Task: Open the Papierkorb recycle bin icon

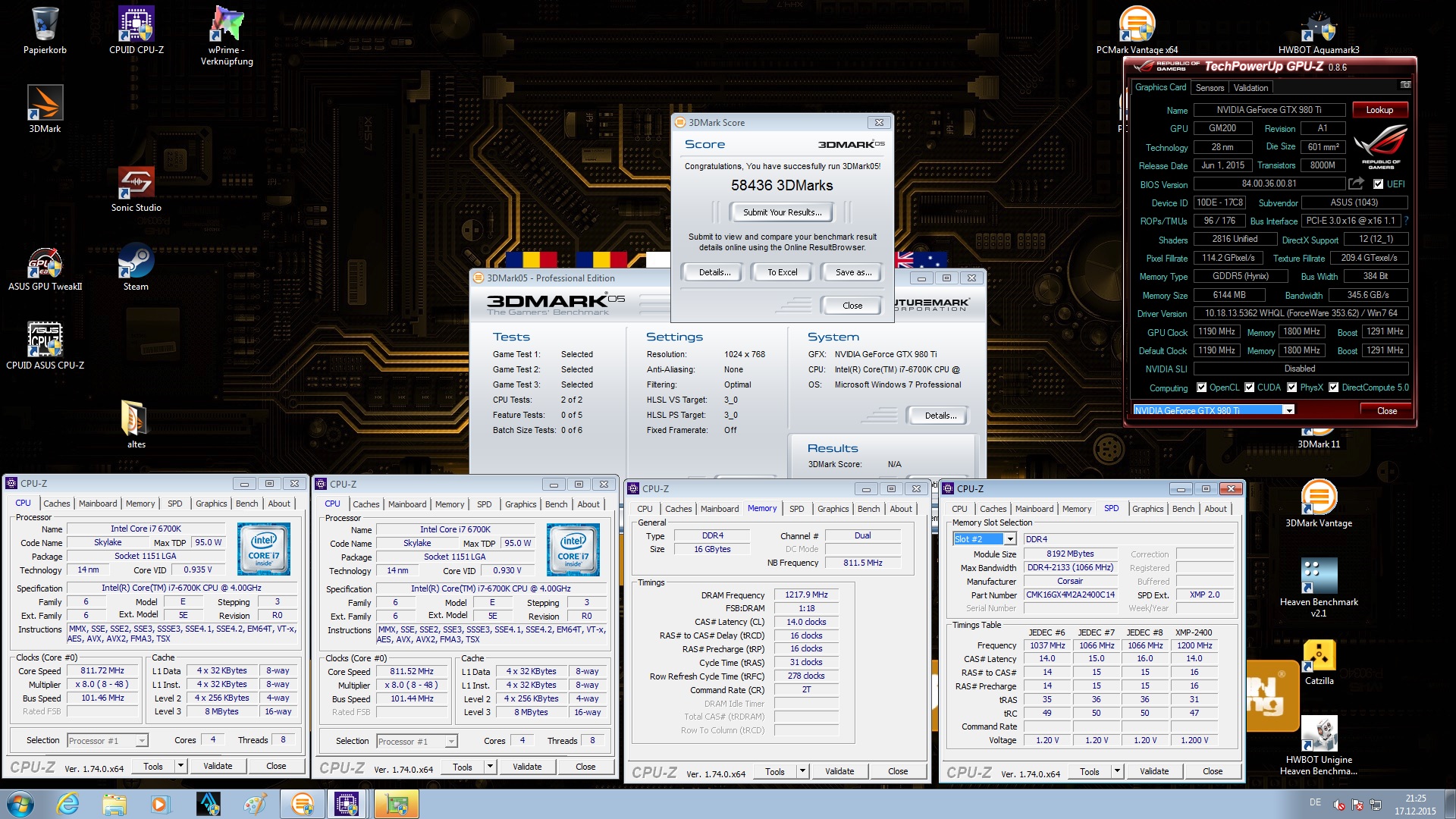Action: [45, 30]
